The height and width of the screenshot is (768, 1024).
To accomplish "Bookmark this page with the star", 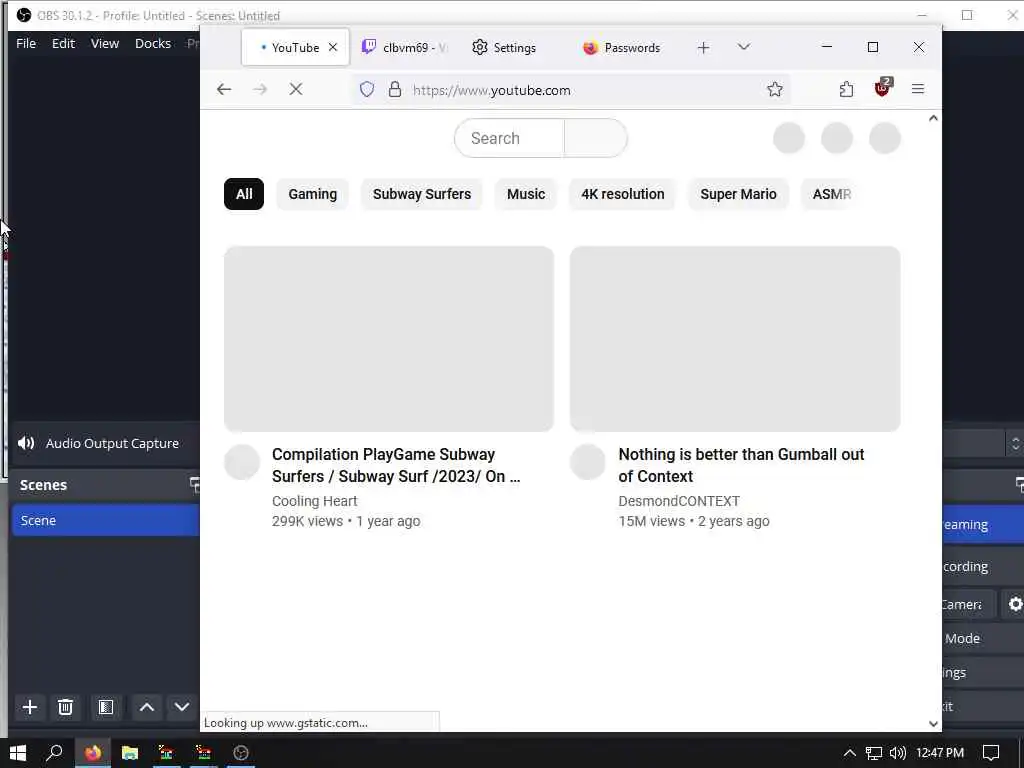I will click(775, 89).
